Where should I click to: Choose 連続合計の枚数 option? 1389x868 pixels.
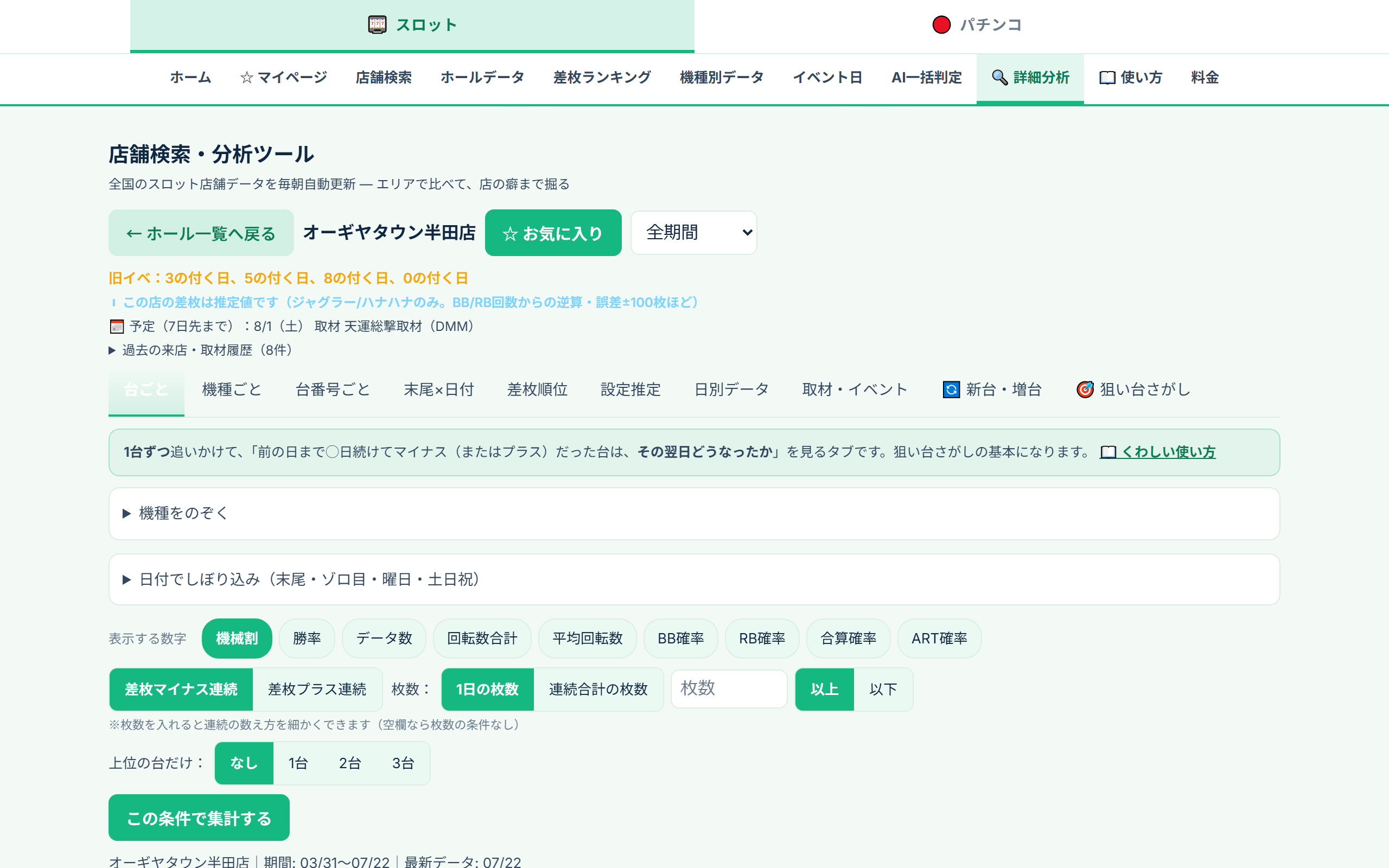(598, 690)
